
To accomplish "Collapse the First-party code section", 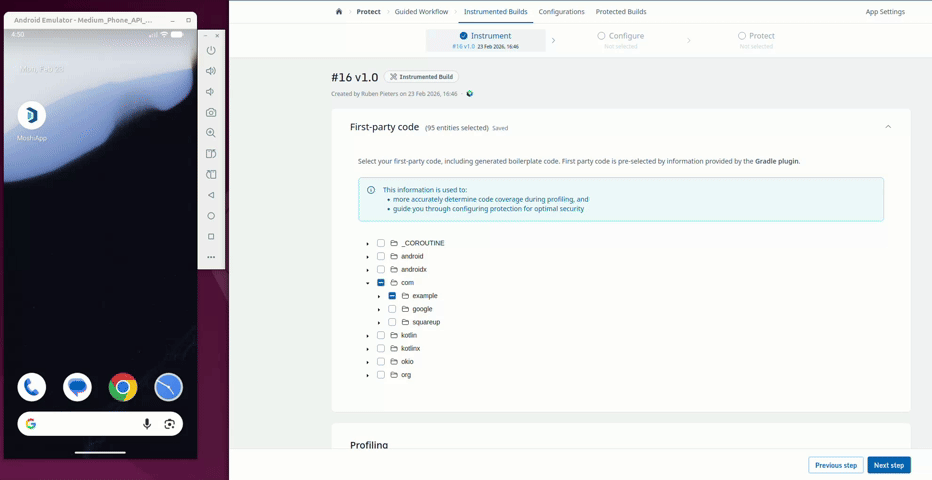I will (x=887, y=127).
